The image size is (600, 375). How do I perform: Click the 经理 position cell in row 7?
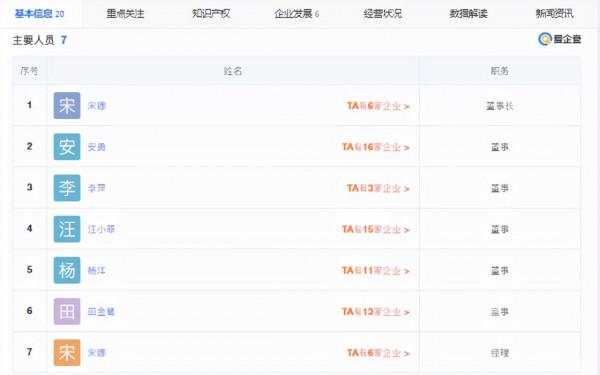(x=500, y=353)
